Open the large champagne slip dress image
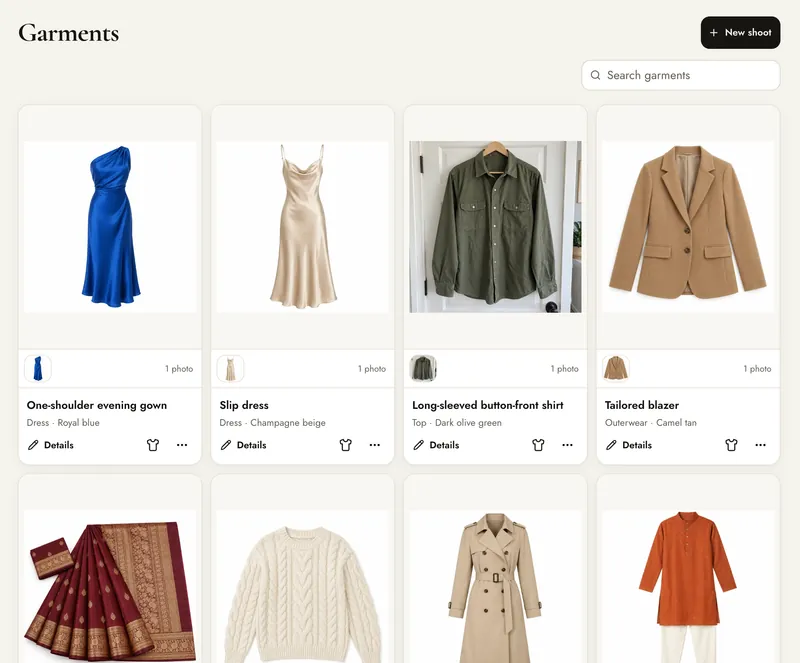Image resolution: width=800 pixels, height=663 pixels. click(303, 227)
